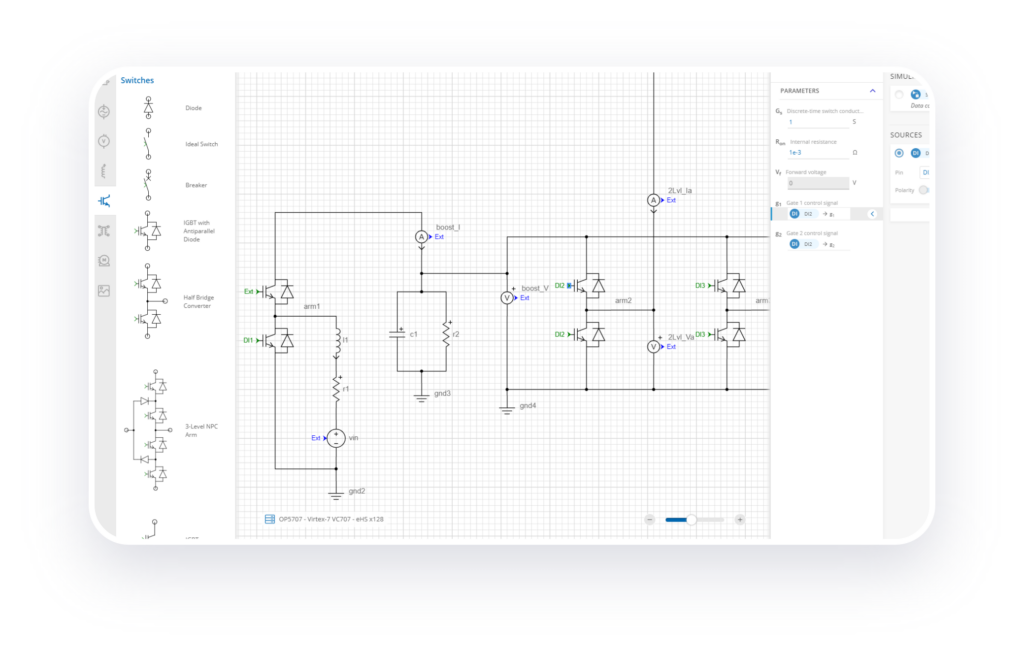
Task: Select the DI radio button under Sources
Action: (x=899, y=153)
